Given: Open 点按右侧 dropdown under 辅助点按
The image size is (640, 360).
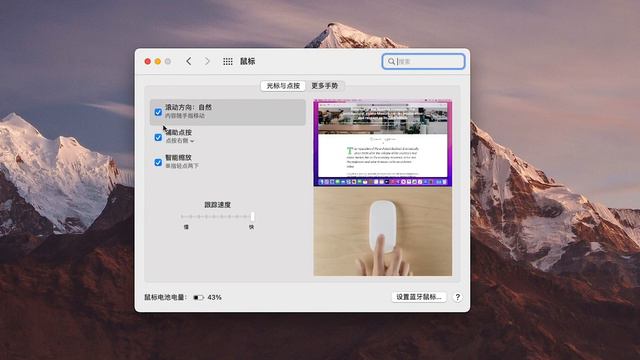Looking at the screenshot, I should click(x=180, y=141).
